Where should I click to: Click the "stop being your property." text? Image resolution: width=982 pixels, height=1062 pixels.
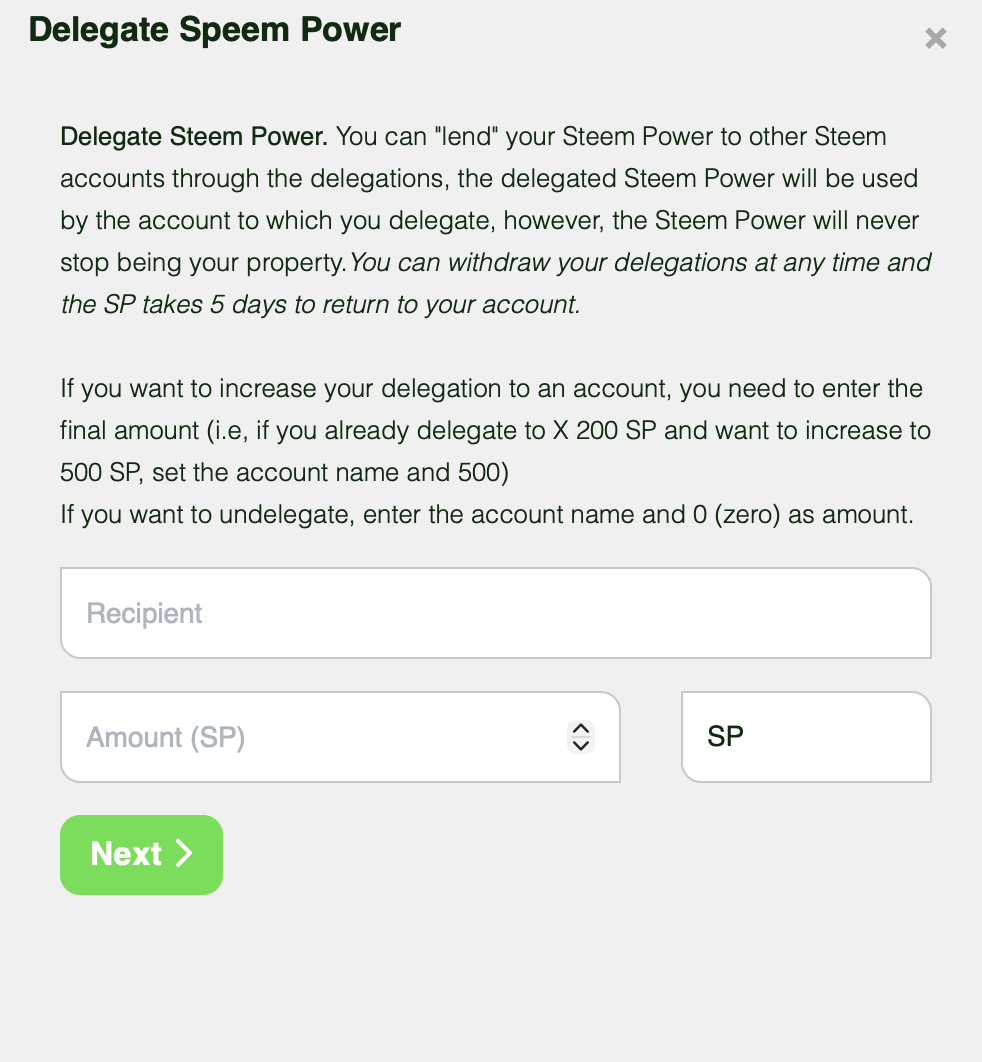point(202,263)
